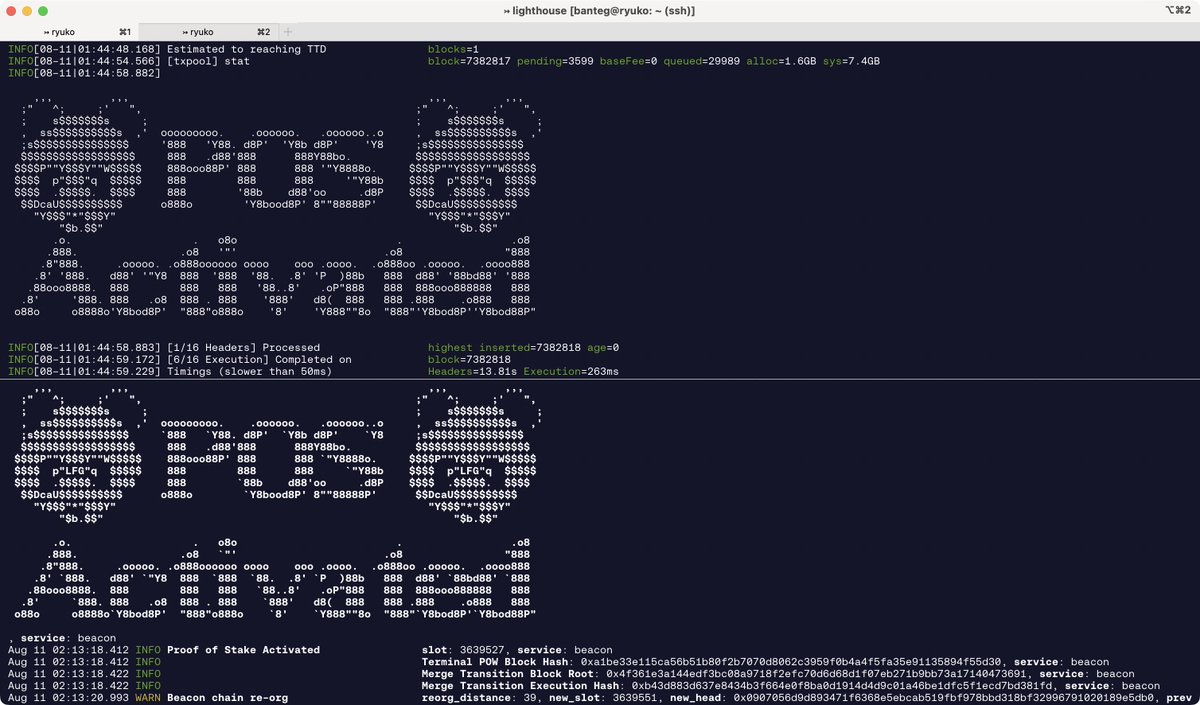Click the 'block=7382818' value
The height and width of the screenshot is (705, 1200).
469,359
